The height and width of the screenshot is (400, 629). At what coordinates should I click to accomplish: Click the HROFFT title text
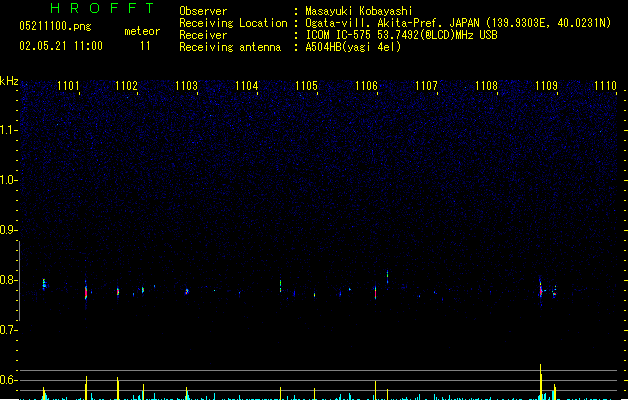click(102, 8)
